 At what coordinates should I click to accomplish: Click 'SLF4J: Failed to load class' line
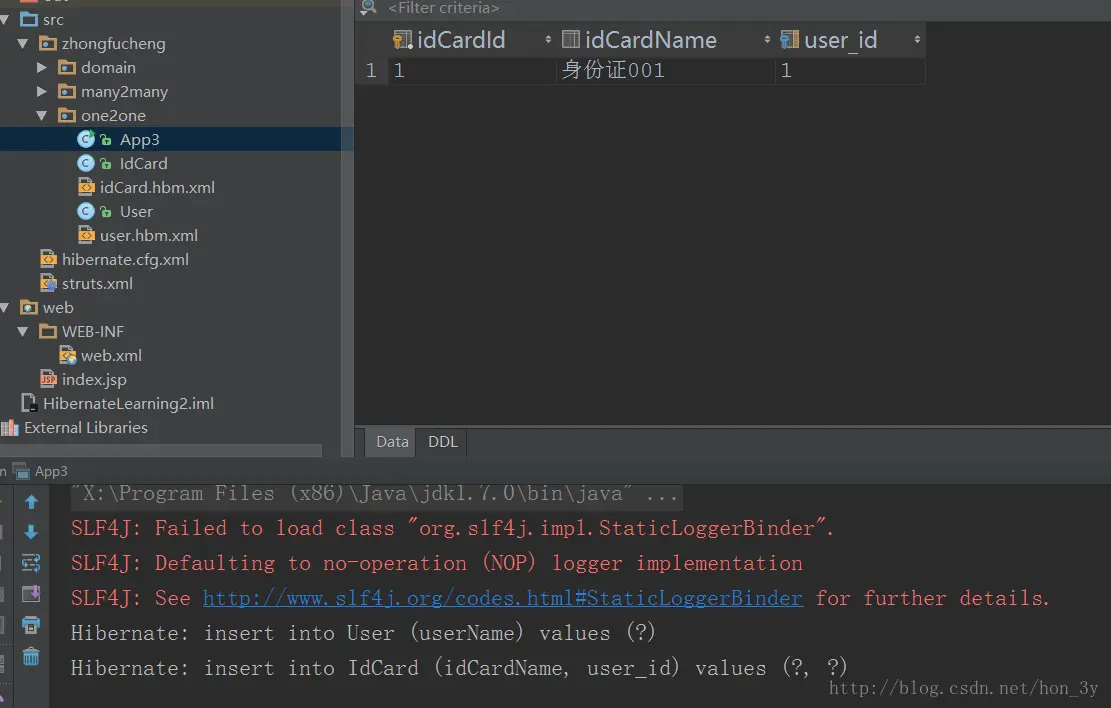tap(452, 529)
